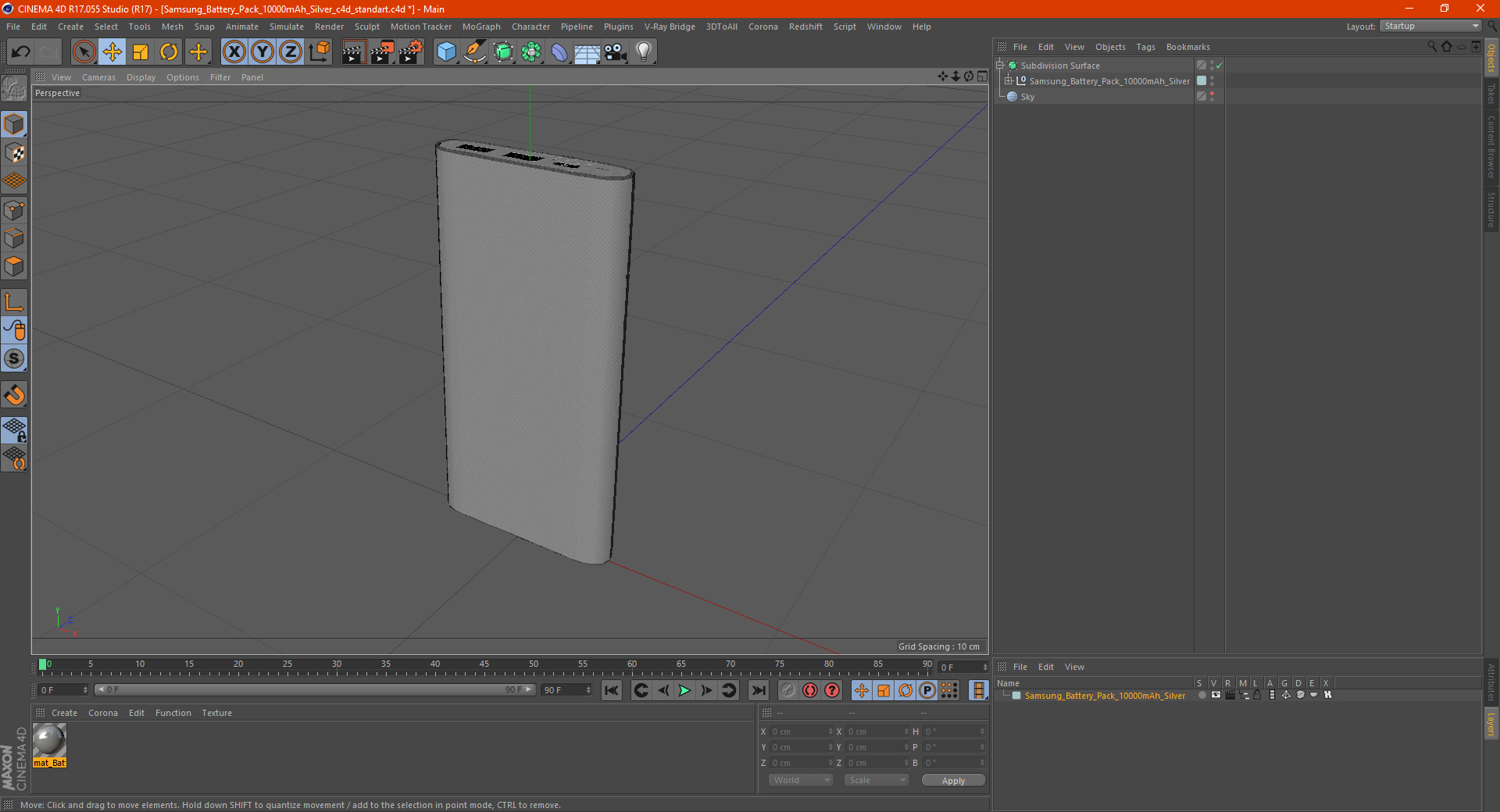Click the Apply button
Viewport: 1500px width, 812px height.
[x=953, y=781]
